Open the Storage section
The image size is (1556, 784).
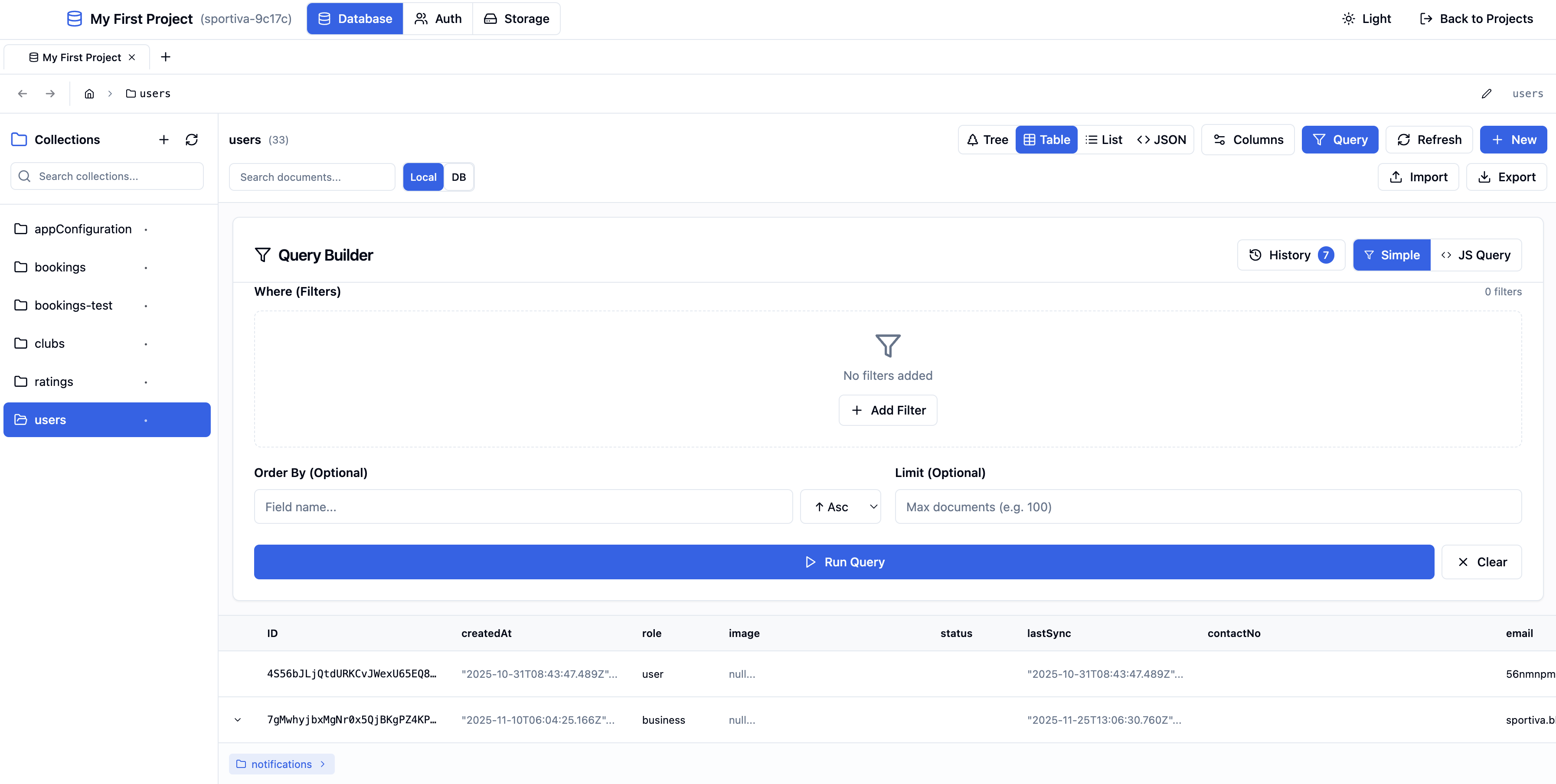[x=516, y=18]
